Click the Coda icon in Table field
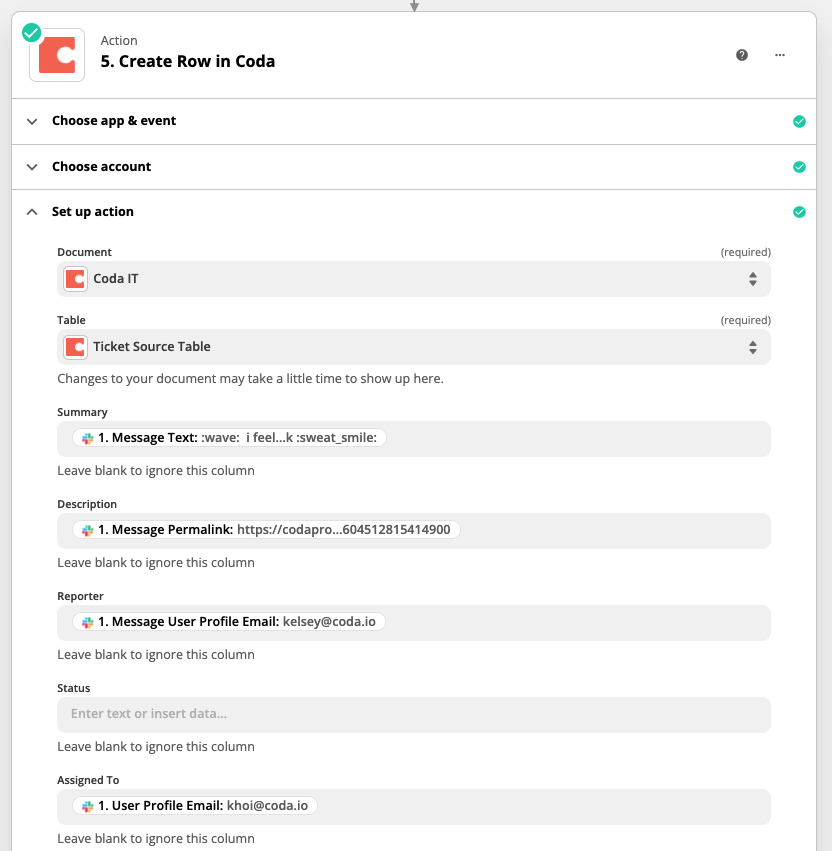 [76, 347]
